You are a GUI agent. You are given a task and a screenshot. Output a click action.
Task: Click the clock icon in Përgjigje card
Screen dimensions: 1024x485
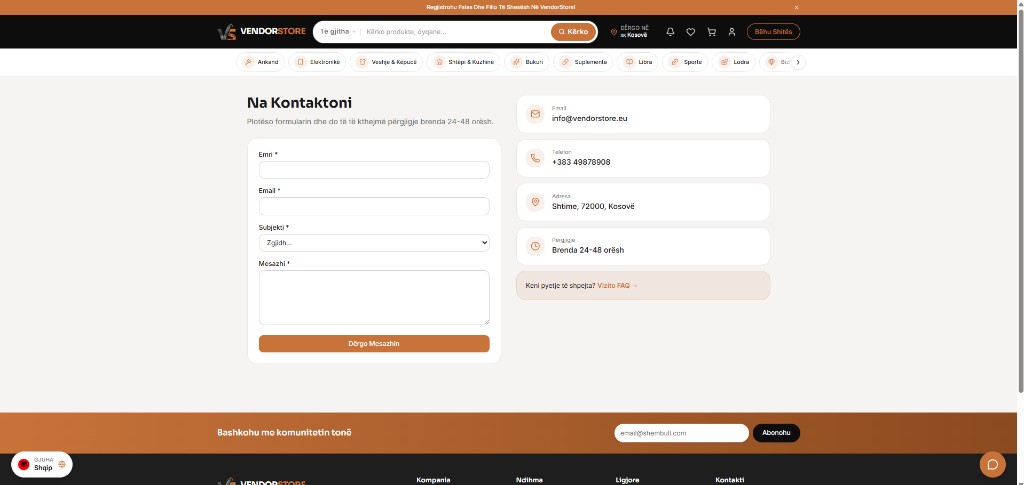[535, 246]
